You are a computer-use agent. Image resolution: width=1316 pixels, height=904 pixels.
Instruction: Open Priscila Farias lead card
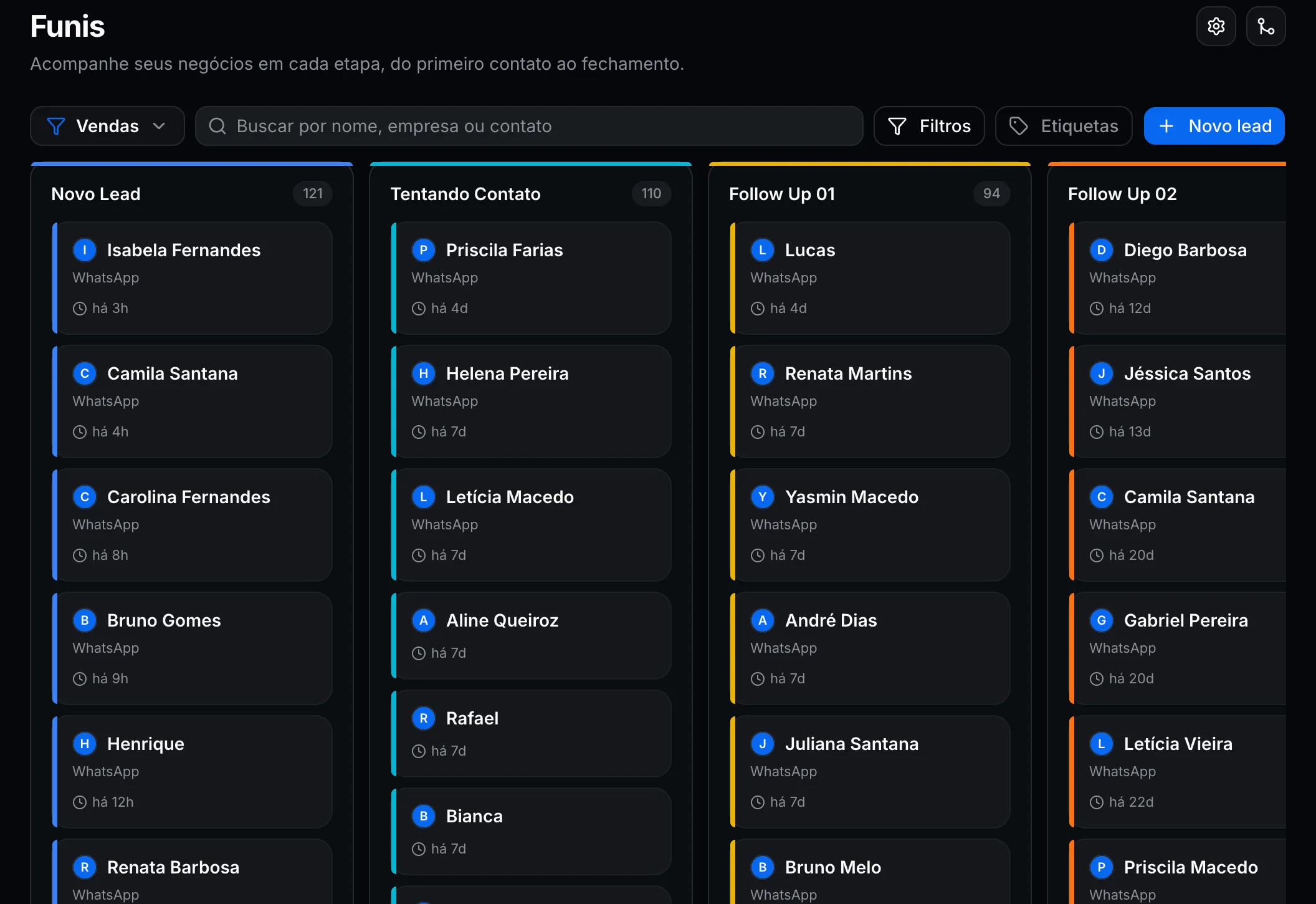click(531, 278)
